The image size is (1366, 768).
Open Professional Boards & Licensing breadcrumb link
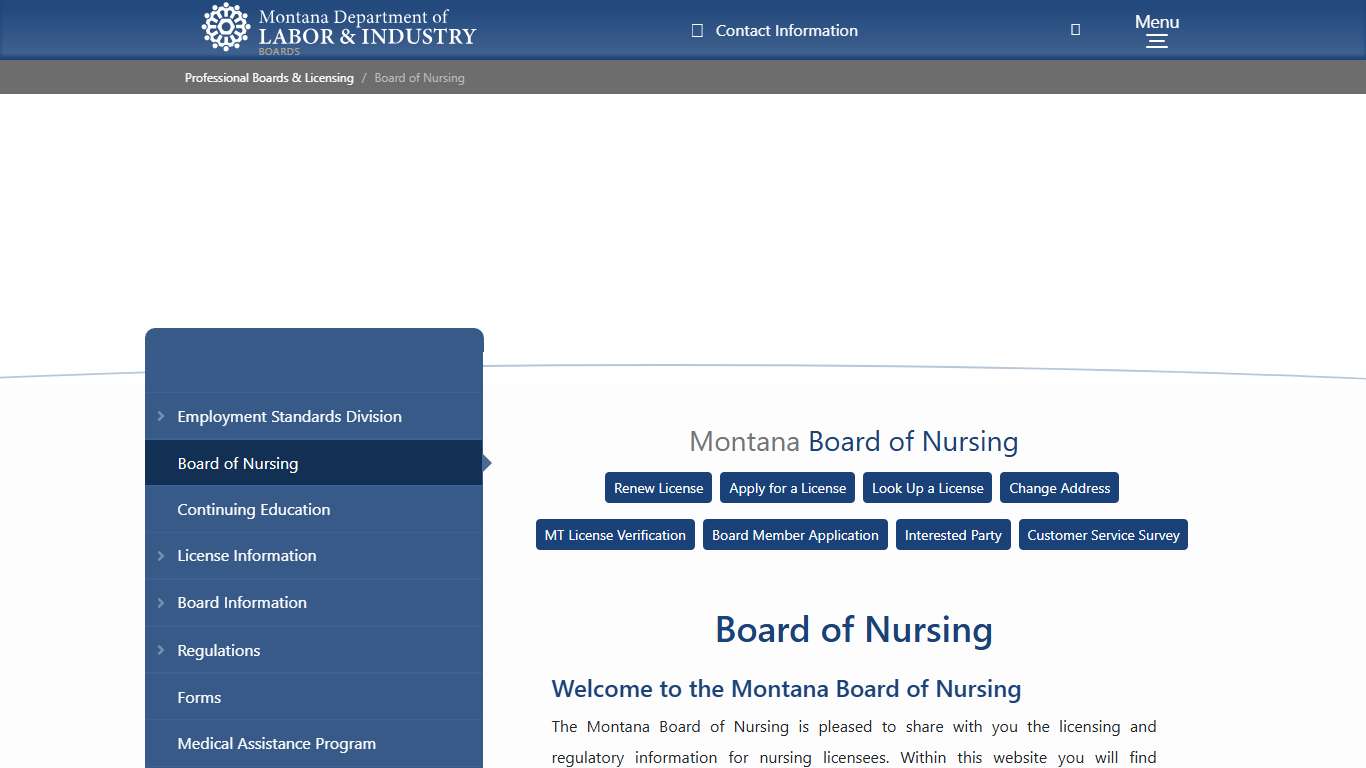[269, 77]
